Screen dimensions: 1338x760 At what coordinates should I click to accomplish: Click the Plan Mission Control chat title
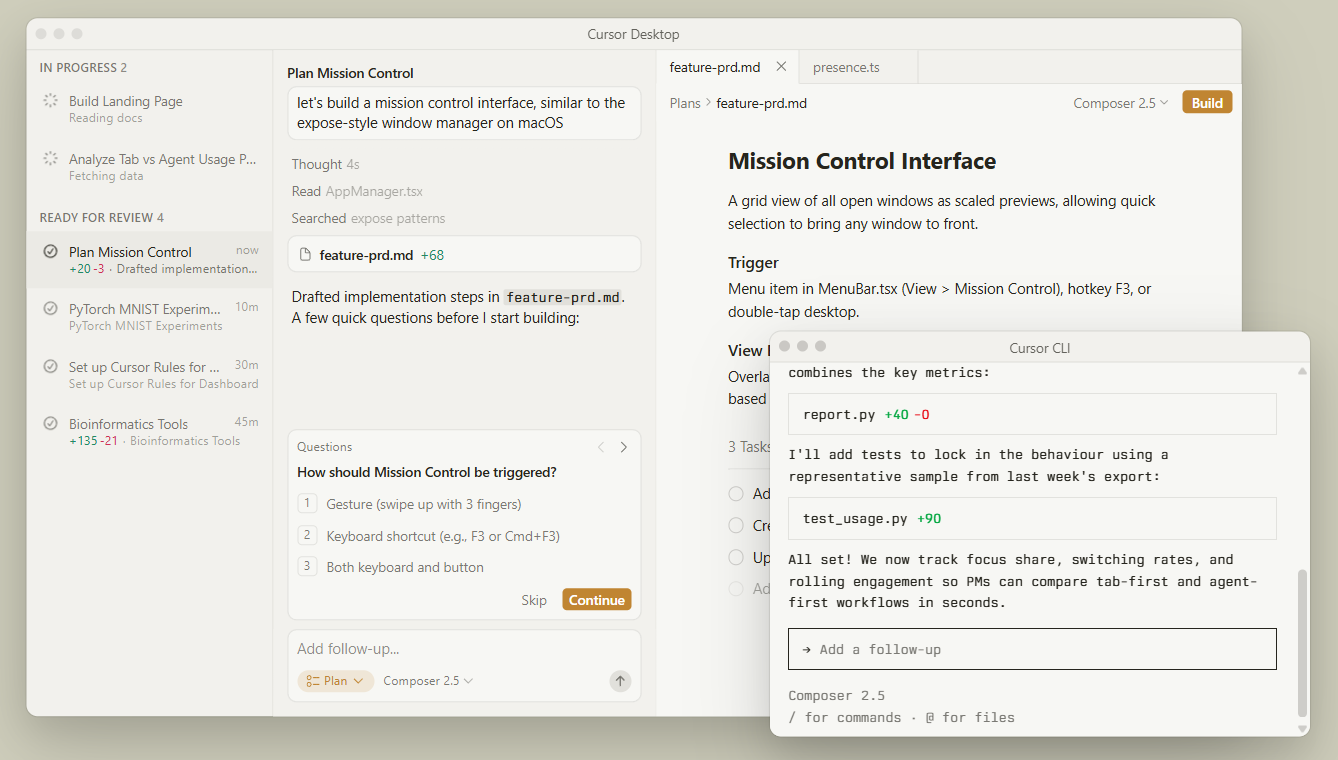(350, 73)
